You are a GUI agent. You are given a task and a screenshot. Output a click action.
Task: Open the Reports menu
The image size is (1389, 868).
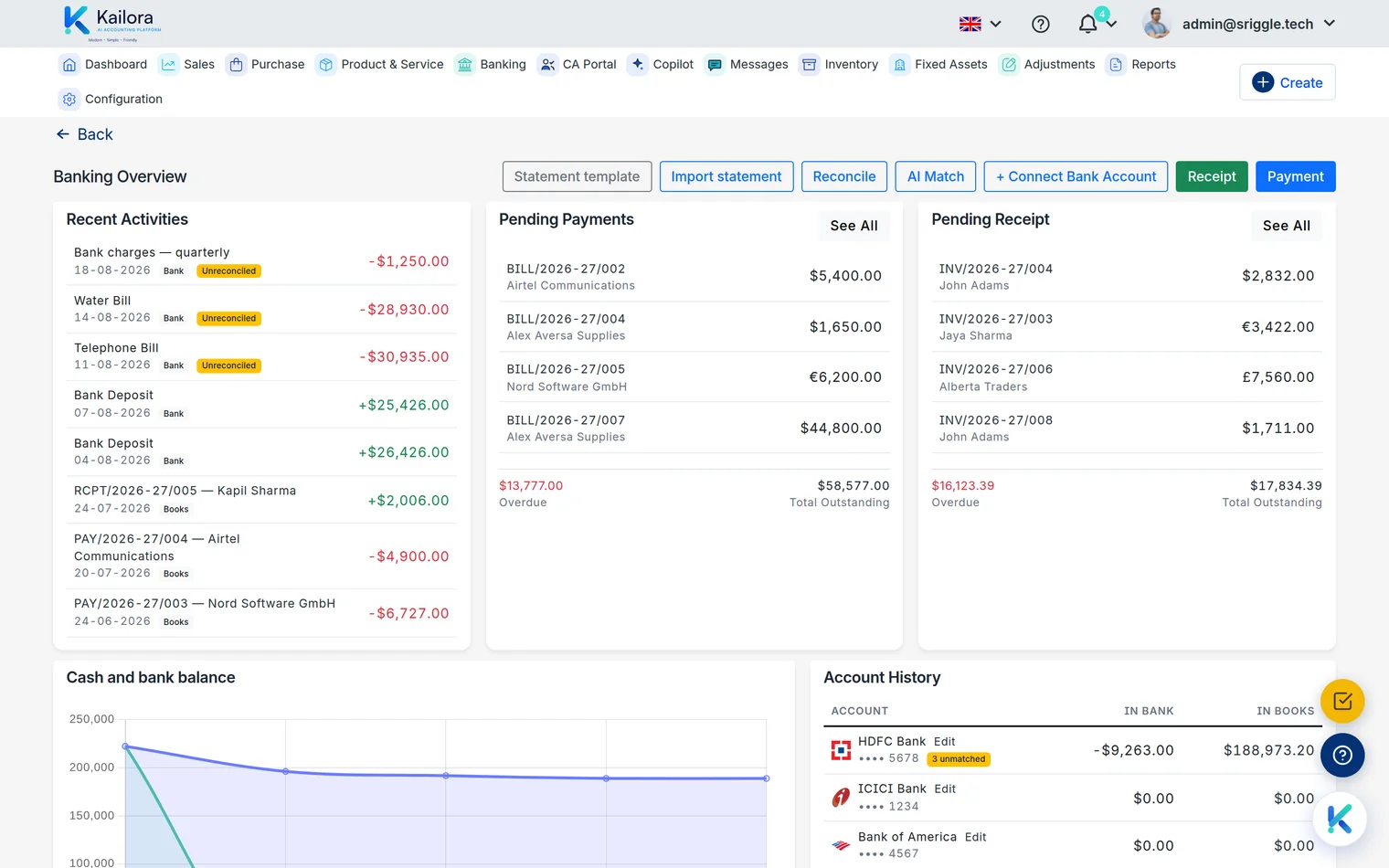[1141, 65]
